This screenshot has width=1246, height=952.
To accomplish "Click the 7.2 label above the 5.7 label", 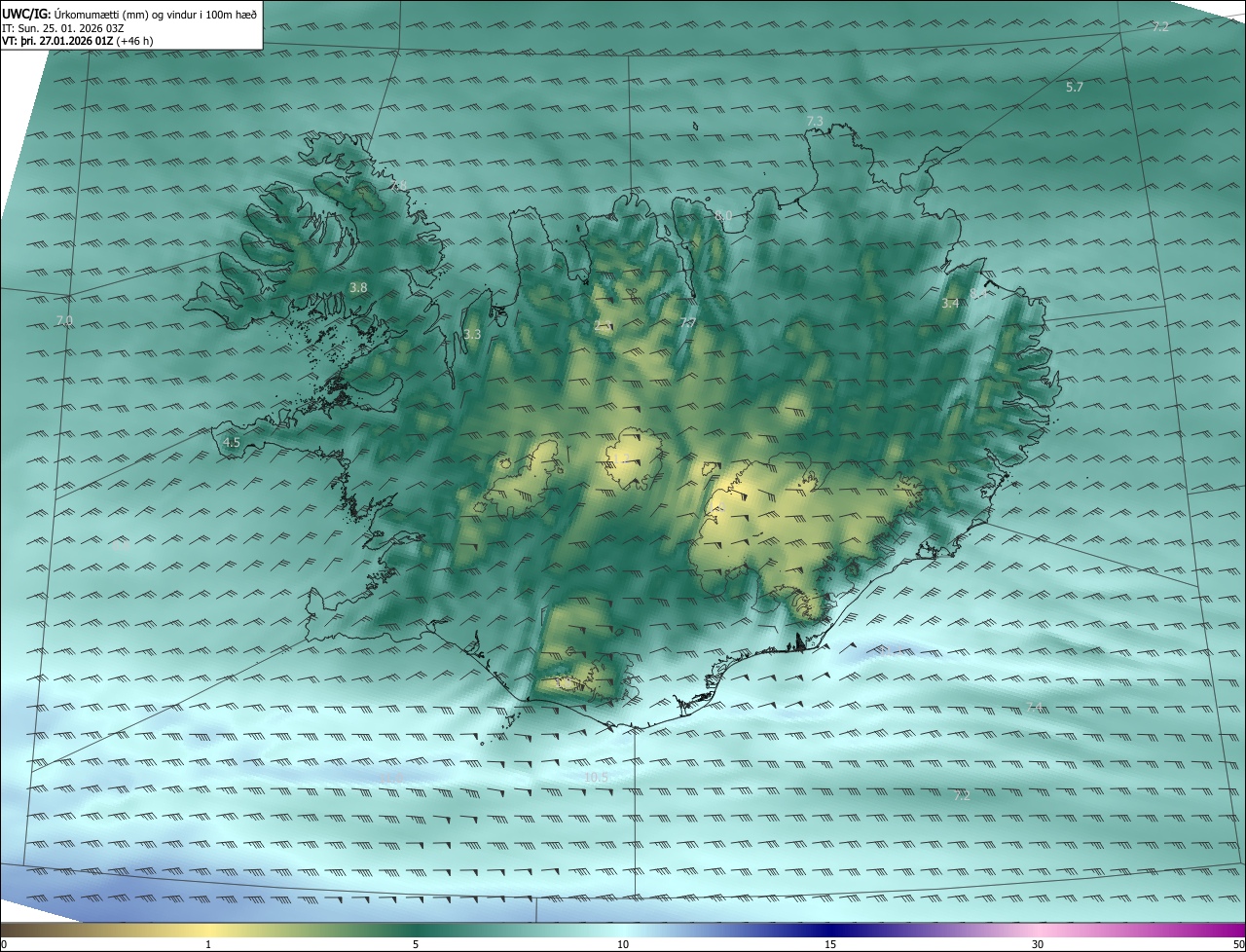I will [x=1160, y=26].
